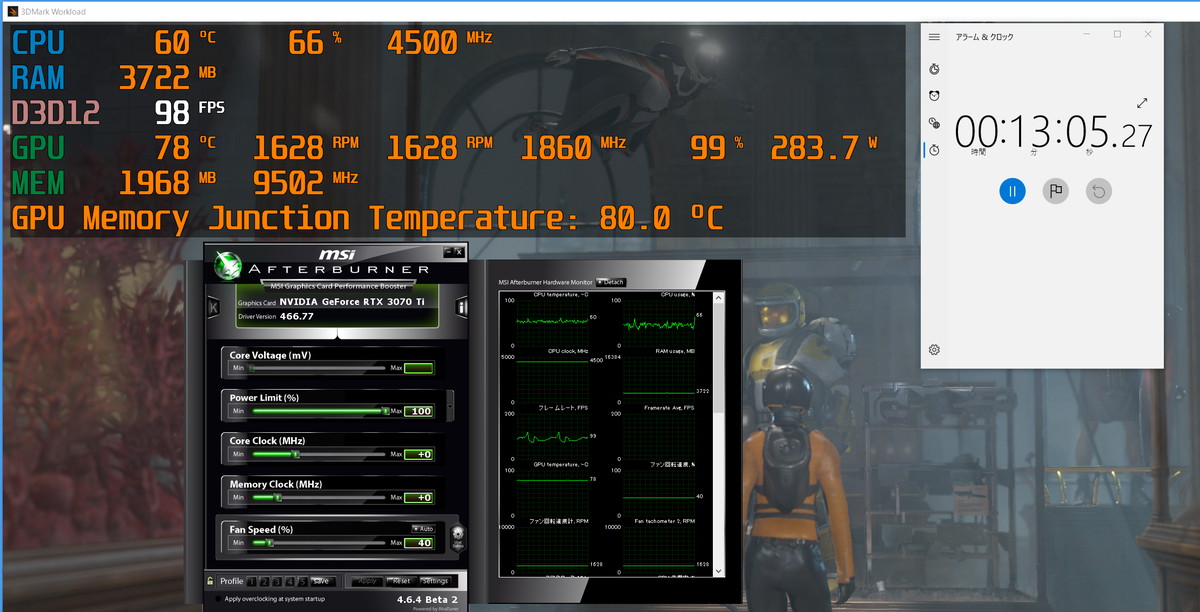Detach the Hardware Monitor panel
This screenshot has width=1200, height=612.
pyautogui.click(x=610, y=282)
